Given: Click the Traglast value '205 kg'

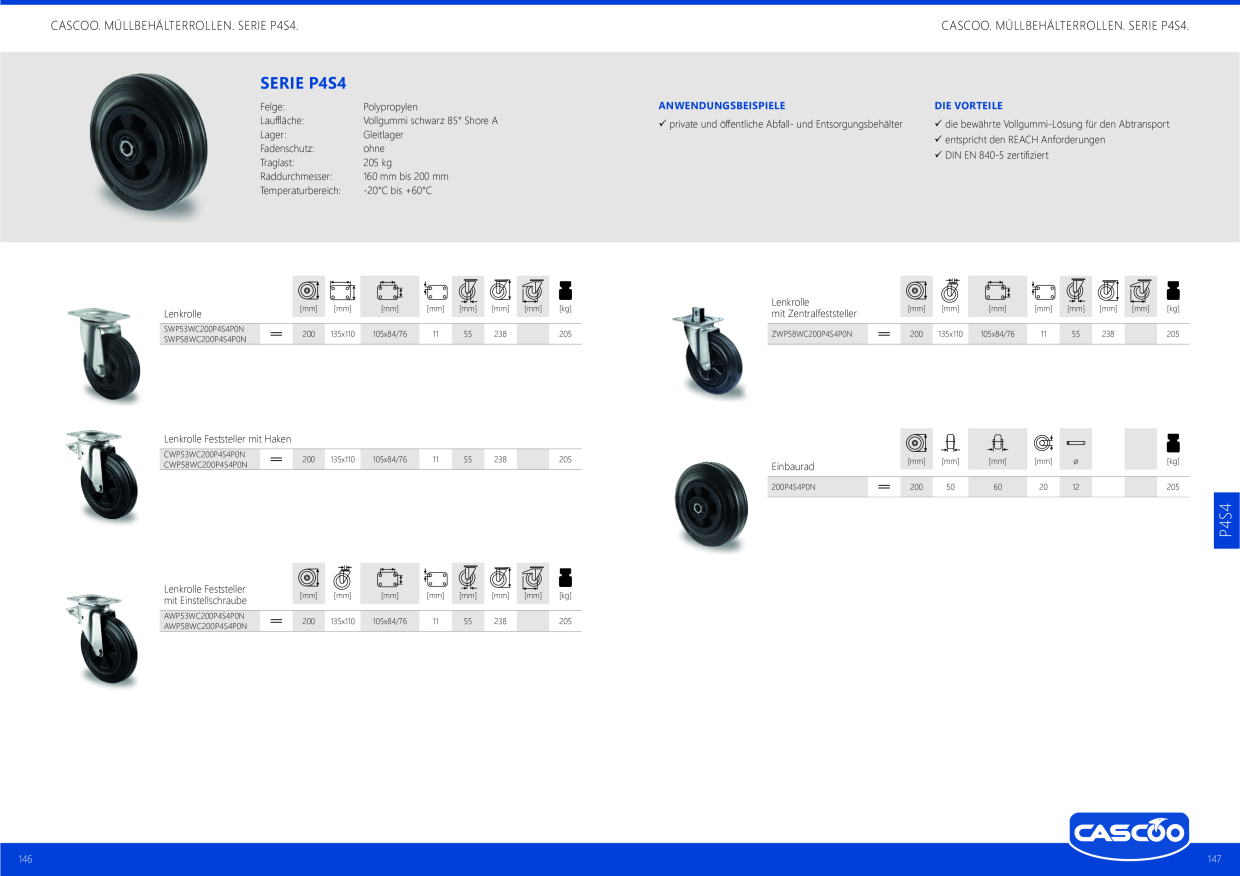Looking at the screenshot, I should click(x=377, y=162).
